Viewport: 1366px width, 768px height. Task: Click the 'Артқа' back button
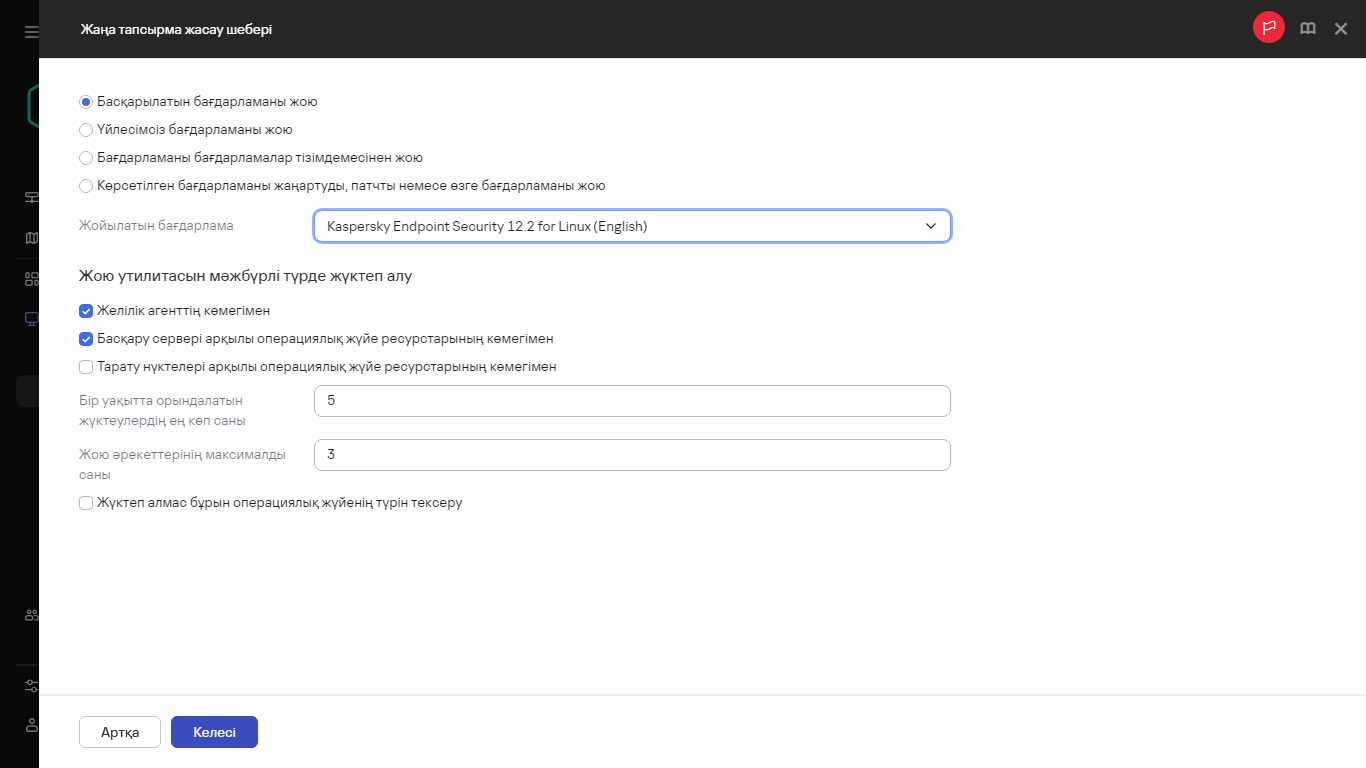(x=120, y=732)
